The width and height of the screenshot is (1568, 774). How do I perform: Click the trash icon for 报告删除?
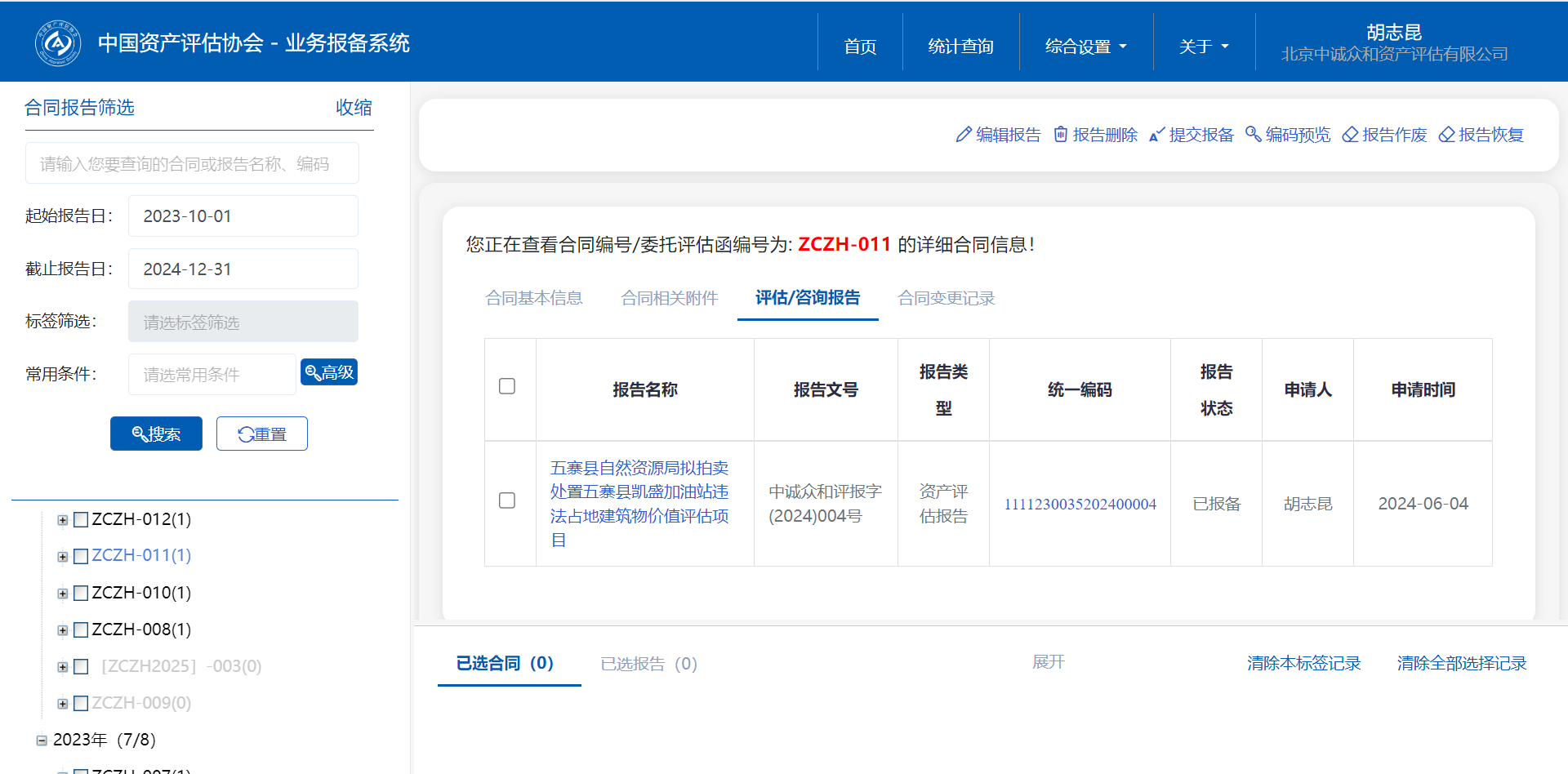(x=1060, y=135)
